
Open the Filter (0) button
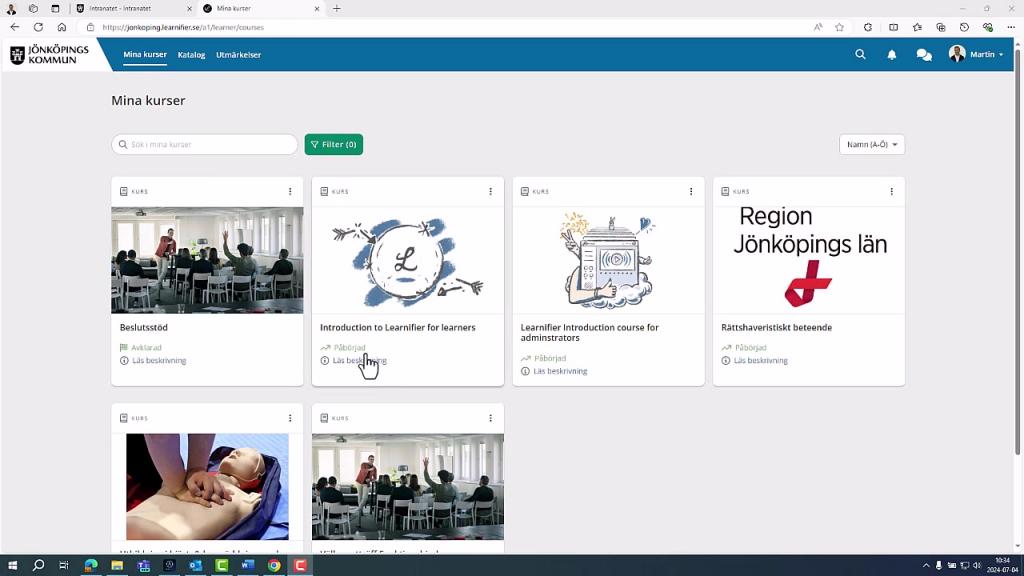click(334, 144)
